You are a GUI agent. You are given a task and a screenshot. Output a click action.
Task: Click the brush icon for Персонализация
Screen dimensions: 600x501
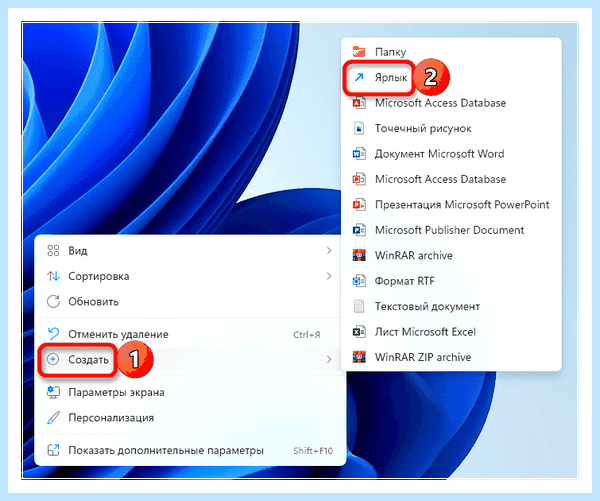pyautogui.click(x=53, y=418)
